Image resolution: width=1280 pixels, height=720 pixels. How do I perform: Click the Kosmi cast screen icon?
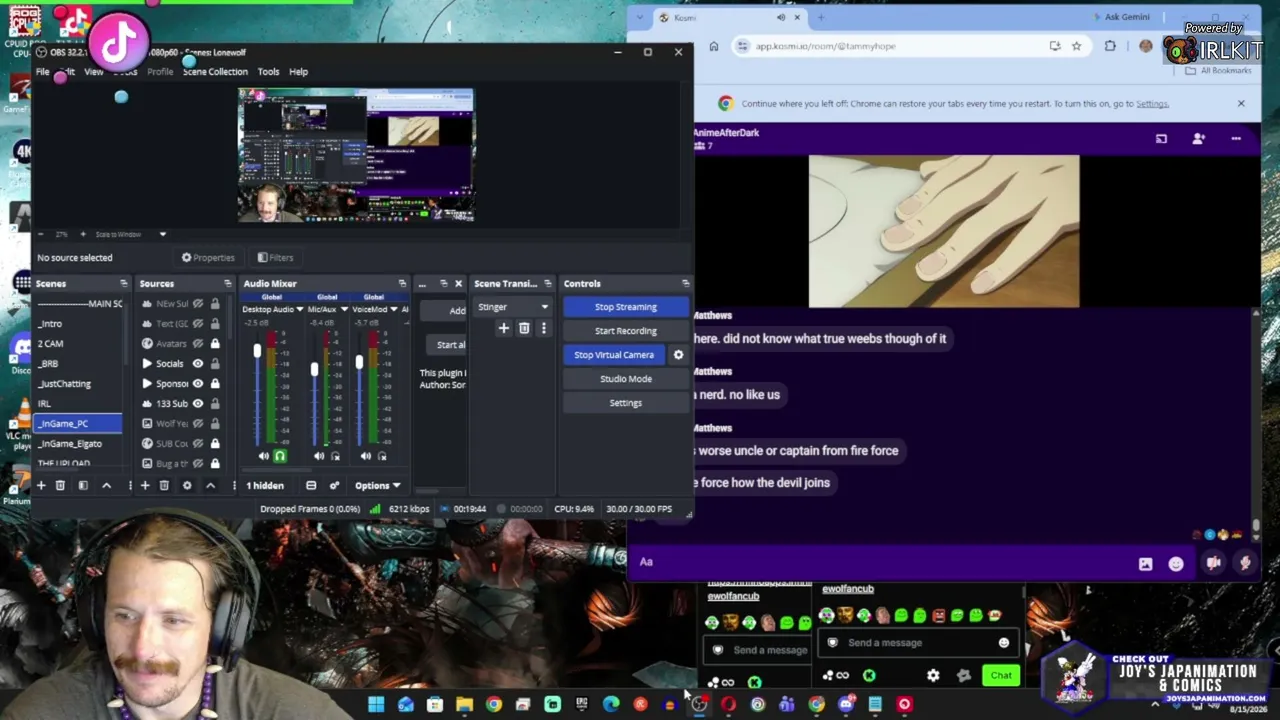[1161, 139]
